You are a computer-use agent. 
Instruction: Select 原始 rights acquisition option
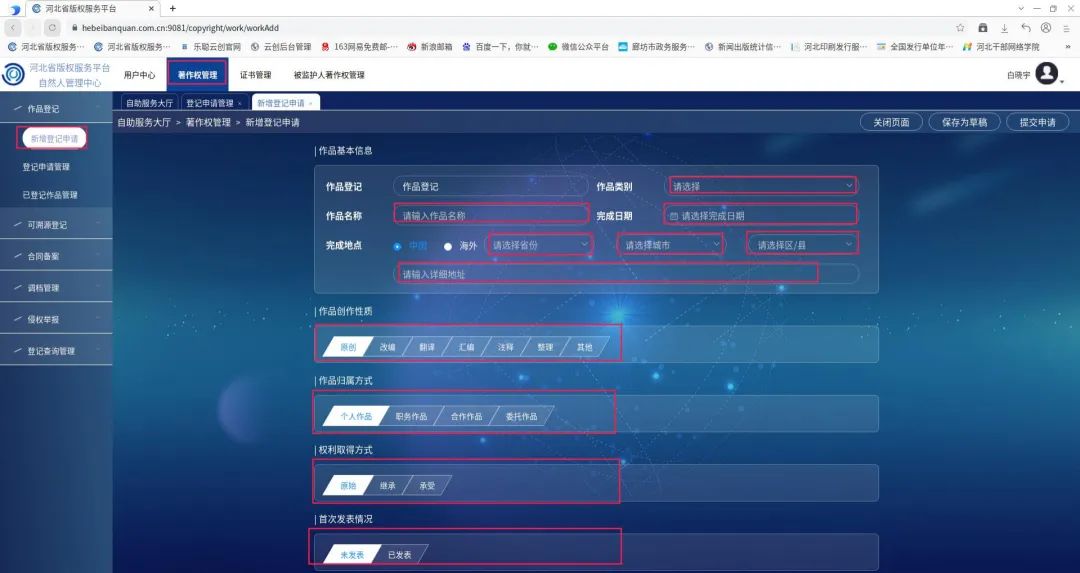coord(348,486)
